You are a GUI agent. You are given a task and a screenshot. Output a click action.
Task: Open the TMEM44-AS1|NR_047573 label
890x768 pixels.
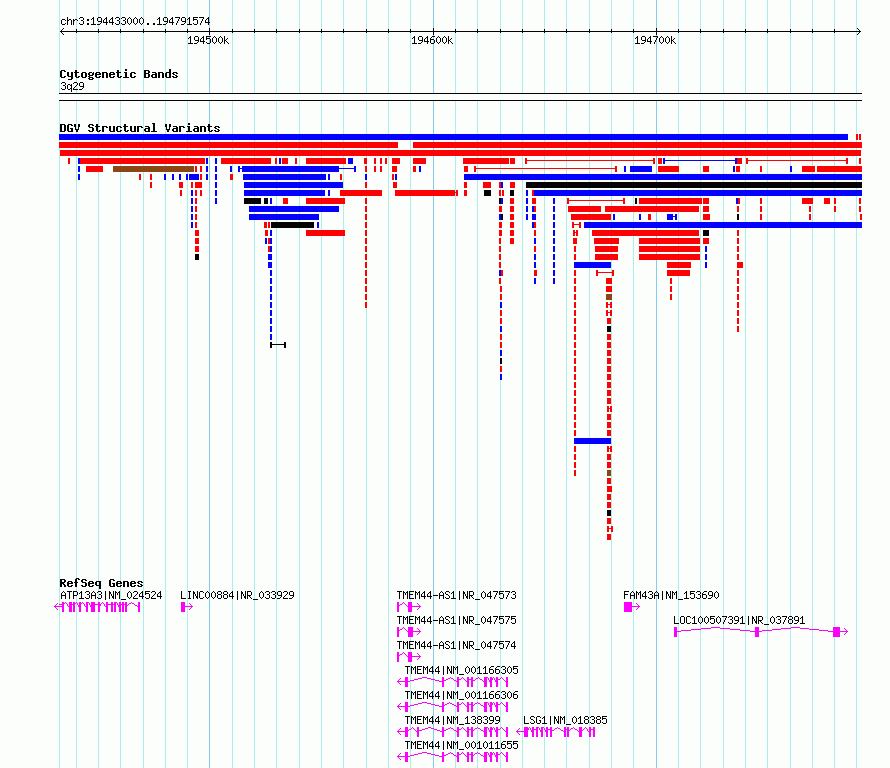tap(456, 595)
